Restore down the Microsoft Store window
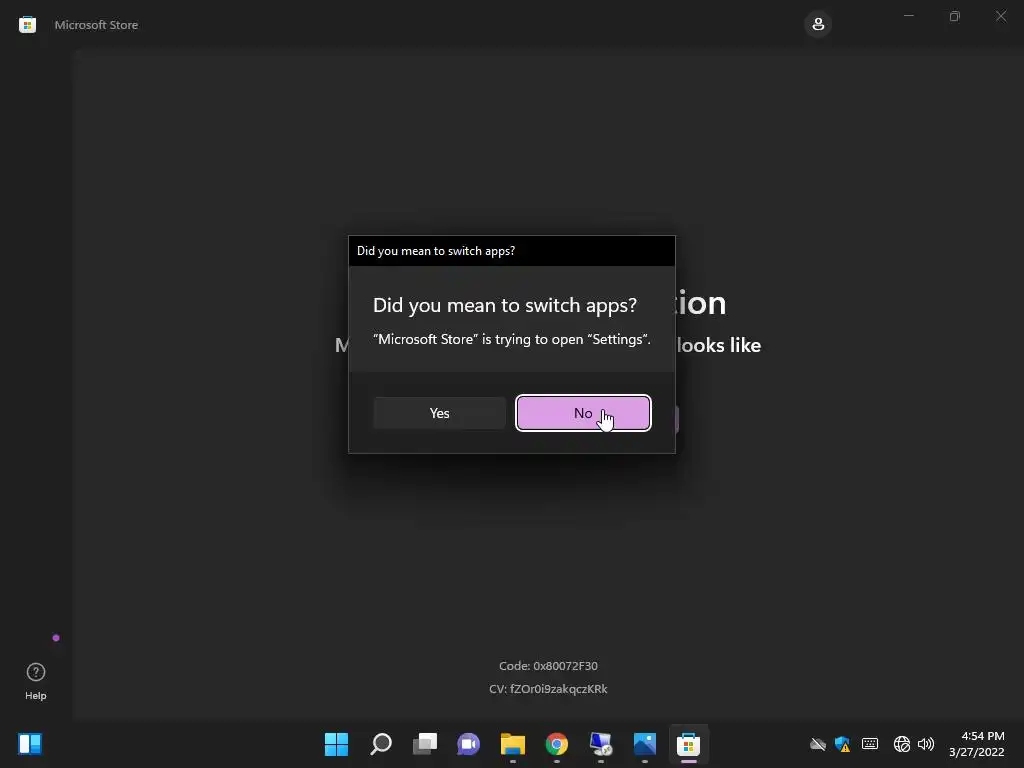The height and width of the screenshot is (768, 1024). 955,16
